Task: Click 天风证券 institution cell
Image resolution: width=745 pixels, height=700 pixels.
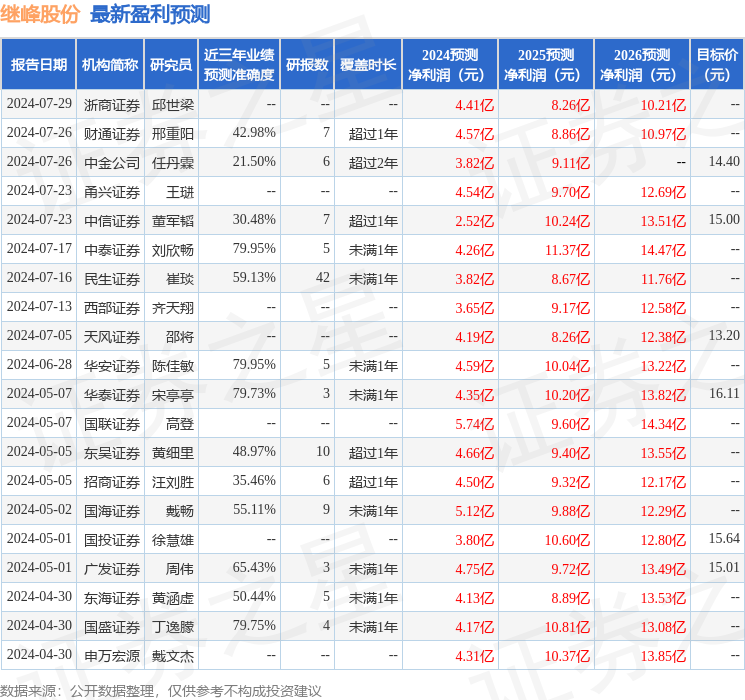Action: click(x=112, y=336)
